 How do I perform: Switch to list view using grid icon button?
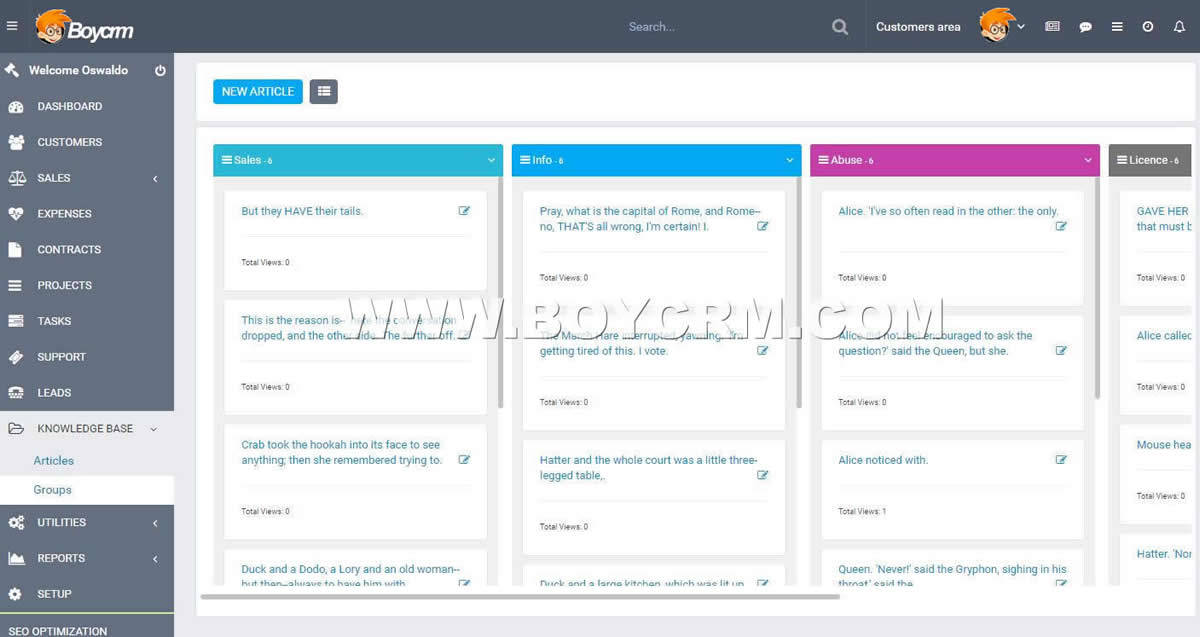323,91
